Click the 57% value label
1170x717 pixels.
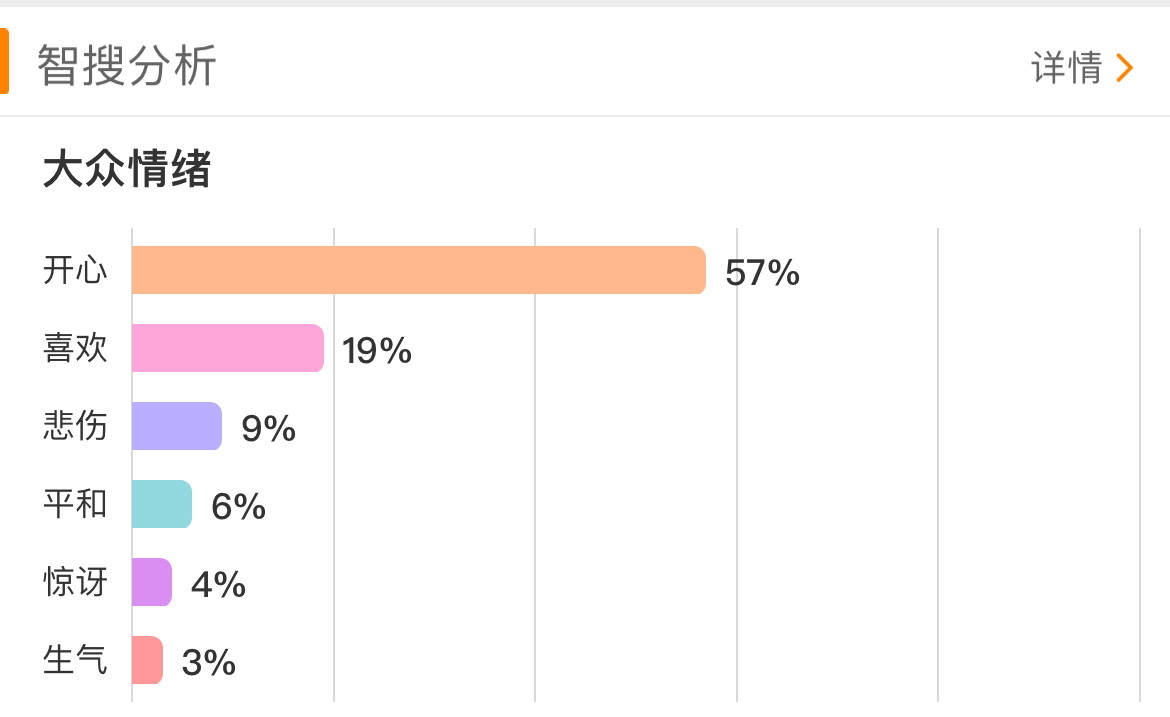point(762,272)
